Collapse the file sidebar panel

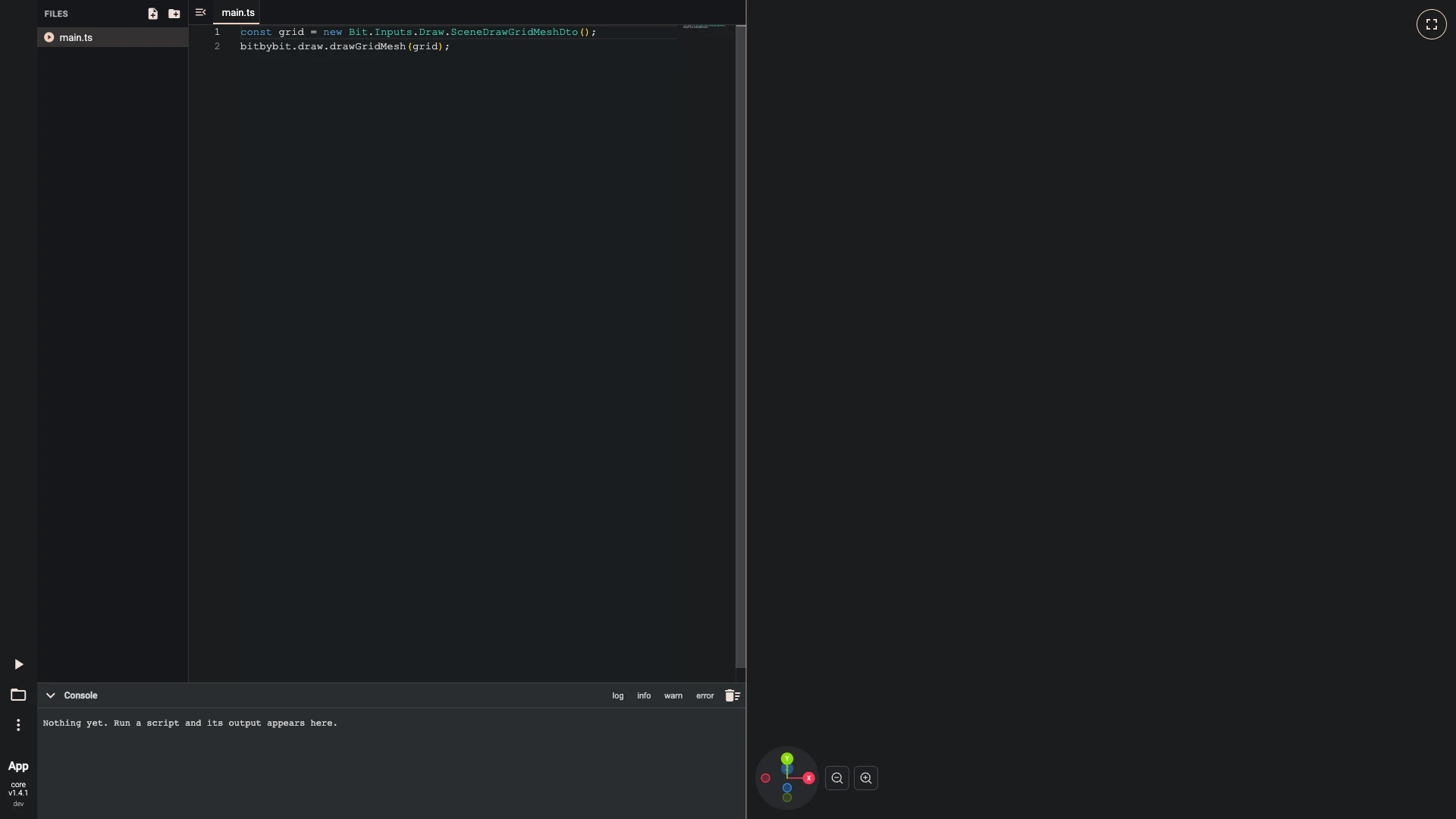[200, 13]
